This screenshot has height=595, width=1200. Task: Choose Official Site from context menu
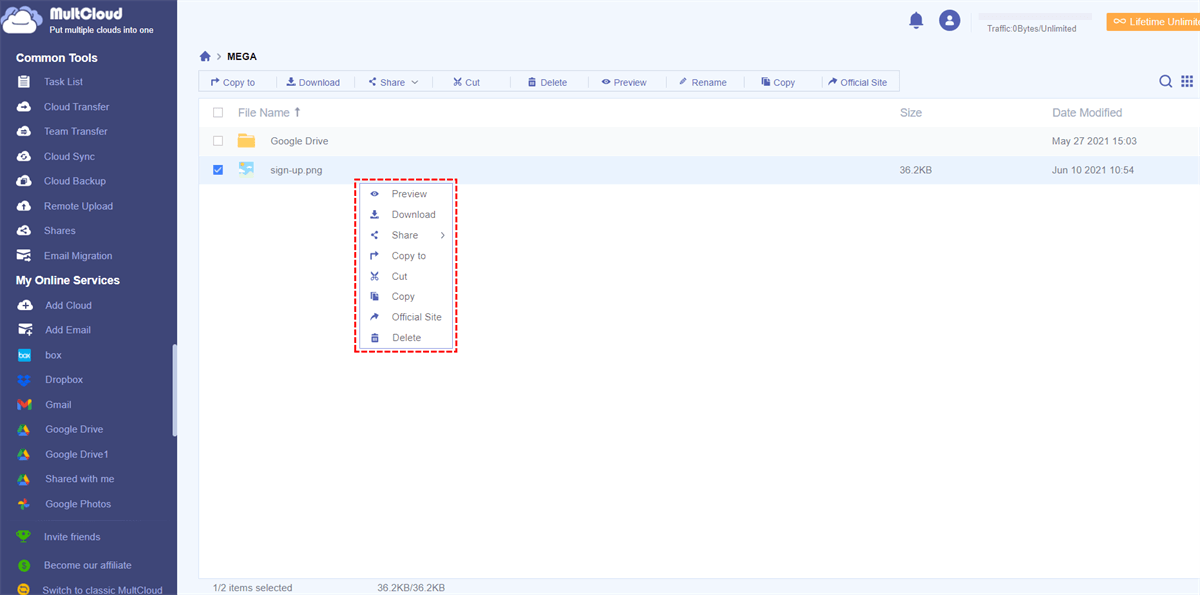click(x=407, y=317)
